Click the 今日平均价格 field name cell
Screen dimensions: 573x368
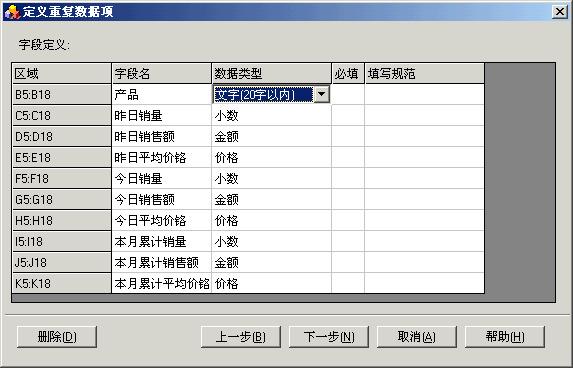click(x=162, y=220)
